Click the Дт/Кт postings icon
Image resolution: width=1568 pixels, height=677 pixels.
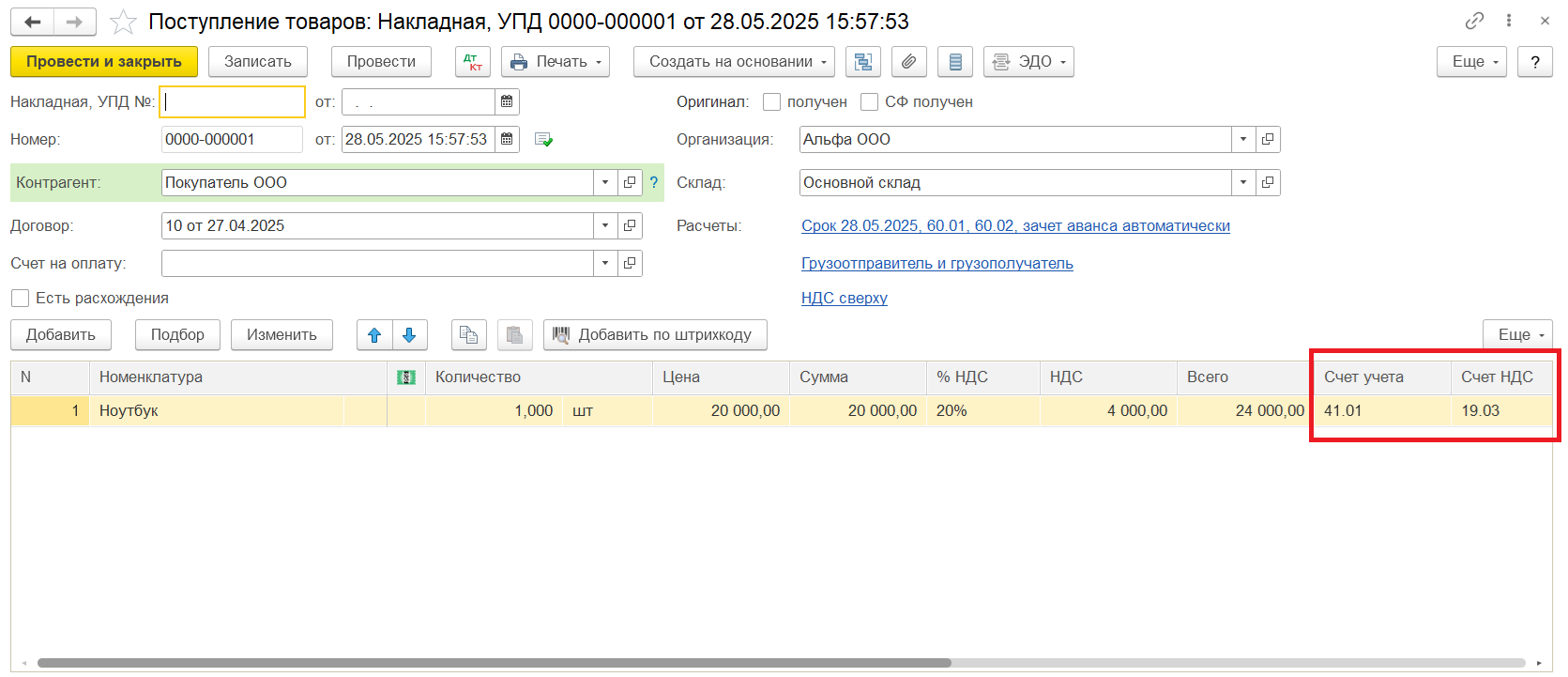click(472, 62)
